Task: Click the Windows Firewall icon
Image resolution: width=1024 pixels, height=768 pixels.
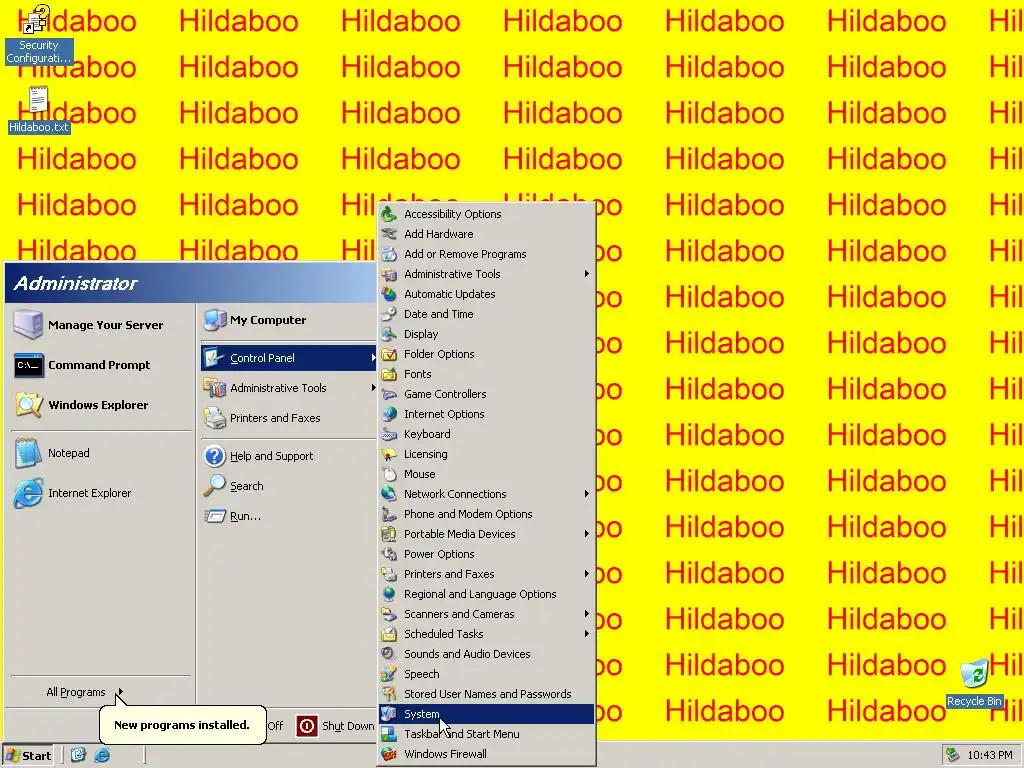Action: (x=389, y=754)
